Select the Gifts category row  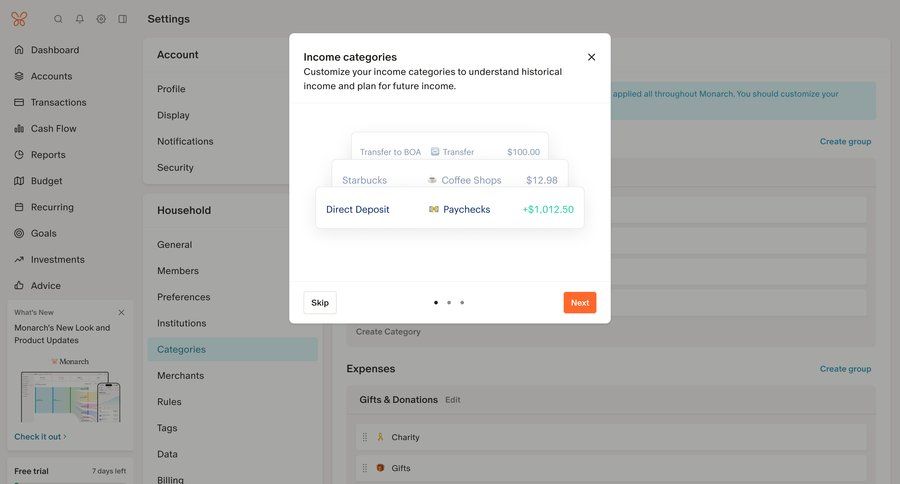[x=611, y=468]
